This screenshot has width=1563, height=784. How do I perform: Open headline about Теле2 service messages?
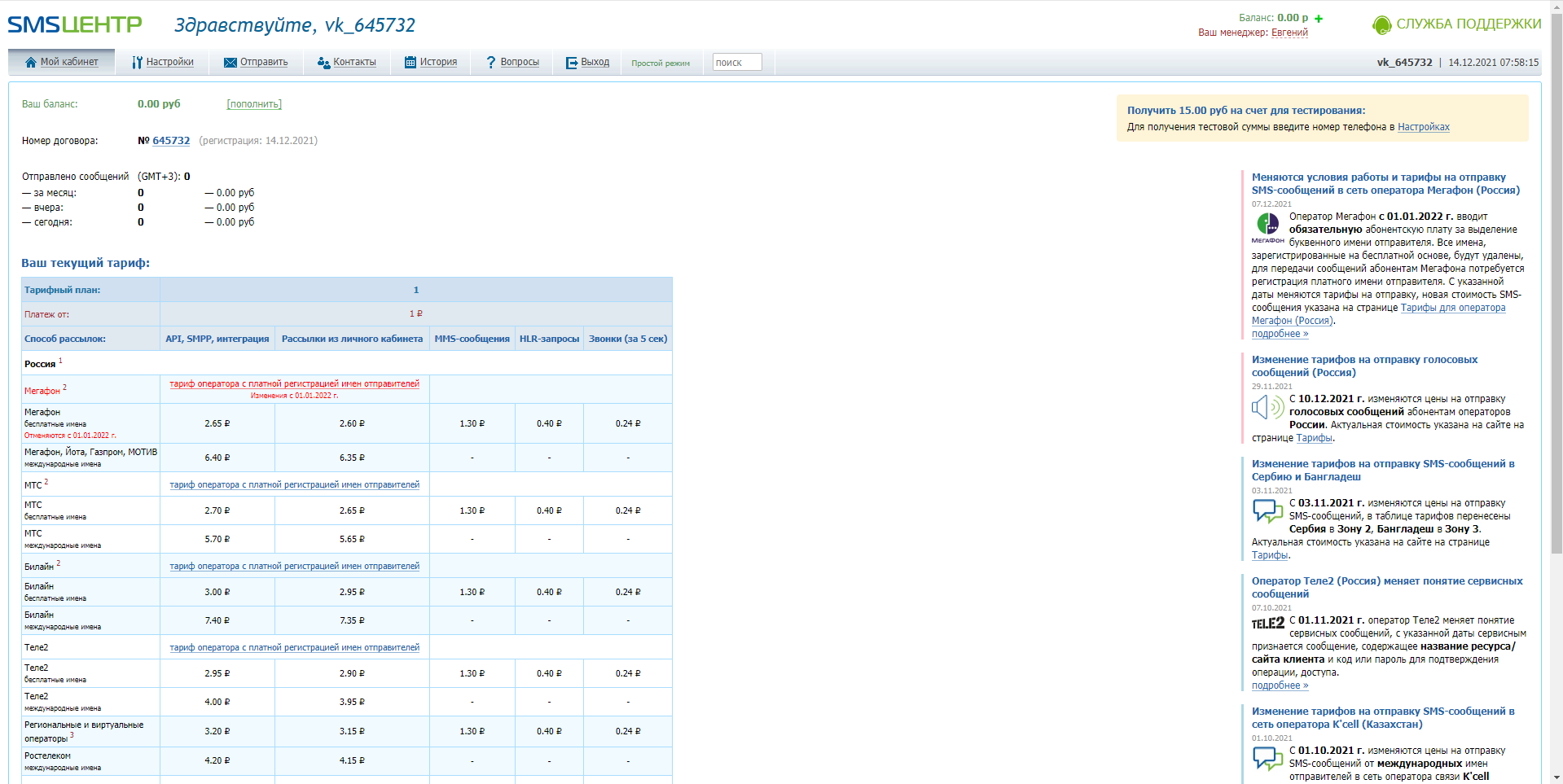(1387, 588)
